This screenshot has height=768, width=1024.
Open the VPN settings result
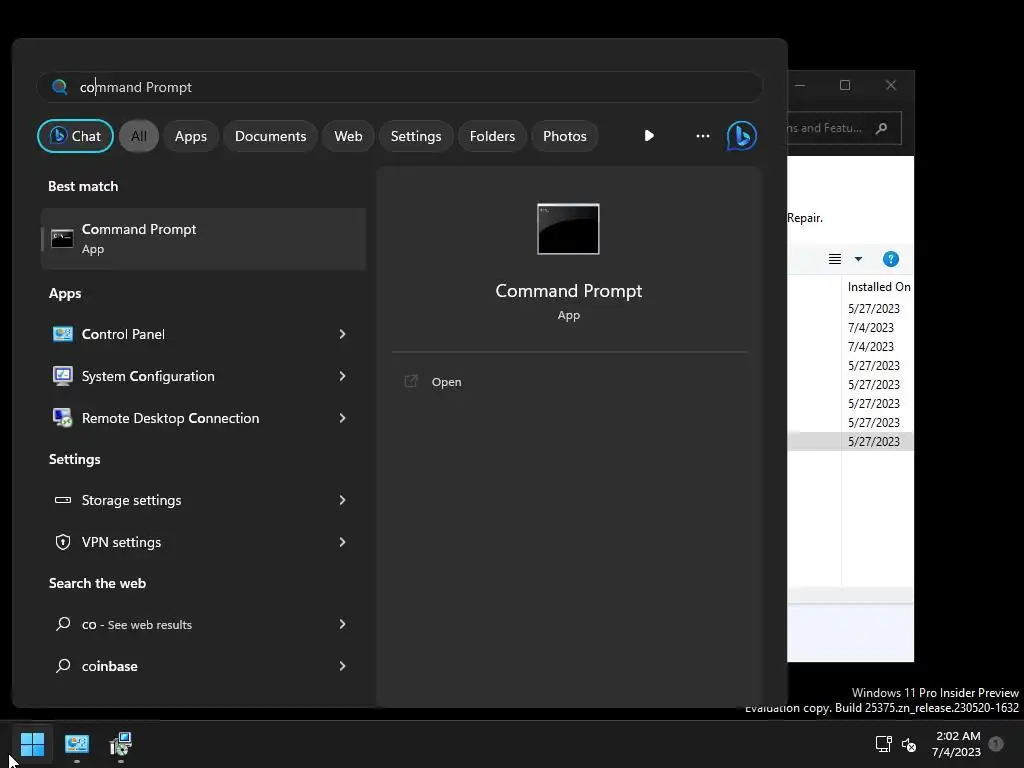coord(203,542)
